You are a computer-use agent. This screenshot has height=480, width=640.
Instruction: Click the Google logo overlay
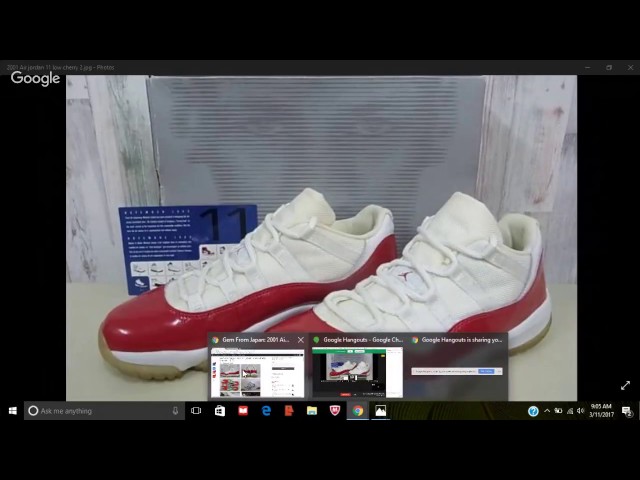click(x=36, y=78)
